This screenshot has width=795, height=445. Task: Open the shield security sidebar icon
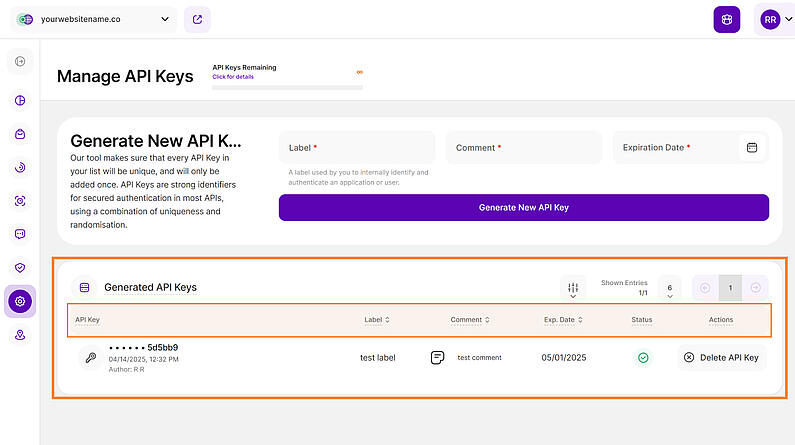[x=20, y=268]
